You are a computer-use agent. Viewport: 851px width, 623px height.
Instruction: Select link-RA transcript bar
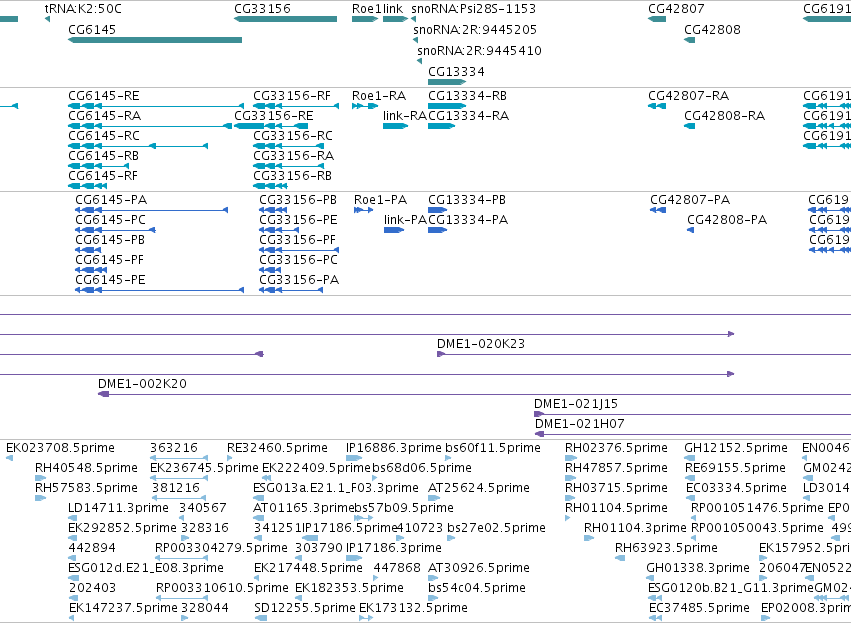(x=395, y=126)
